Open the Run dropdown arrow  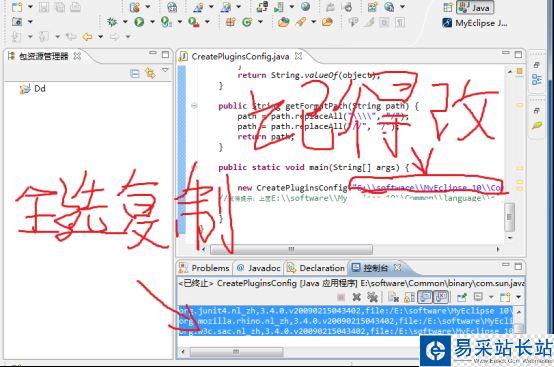coord(152,22)
